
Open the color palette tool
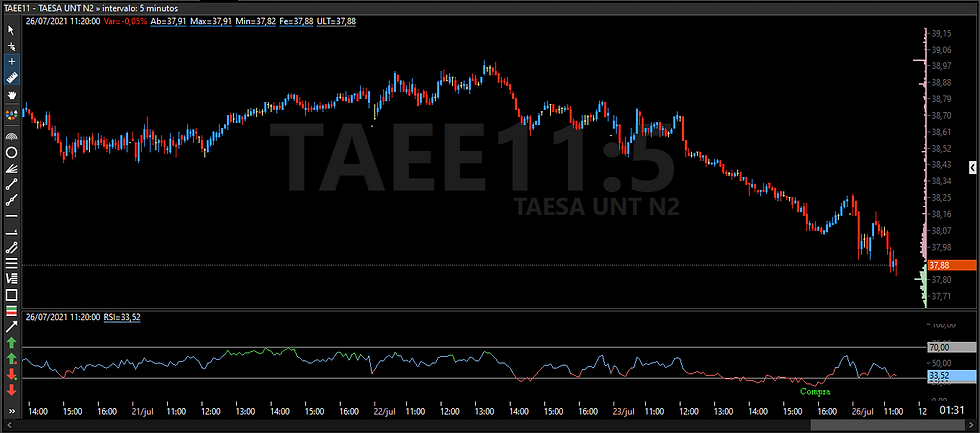point(11,115)
